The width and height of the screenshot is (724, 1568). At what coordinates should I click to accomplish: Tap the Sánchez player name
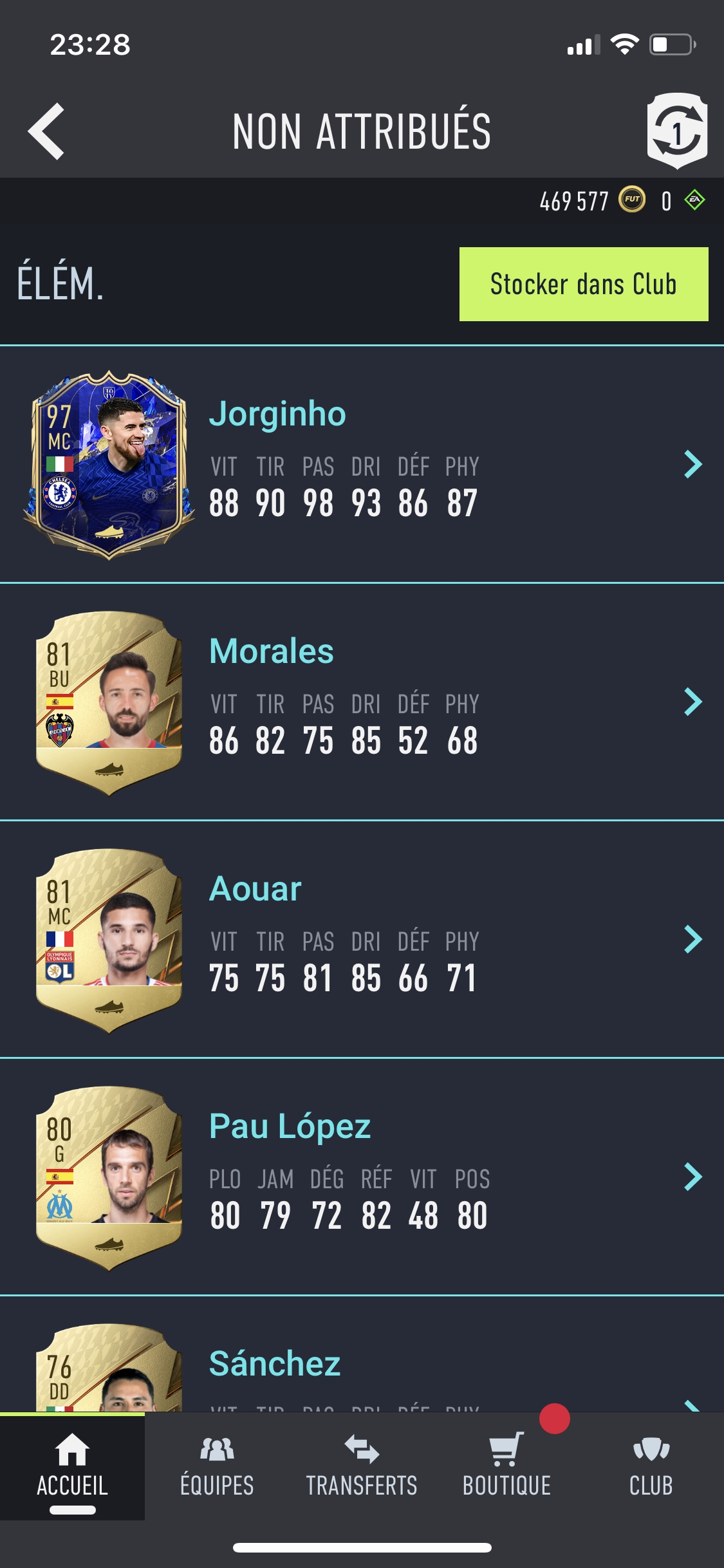click(275, 1363)
